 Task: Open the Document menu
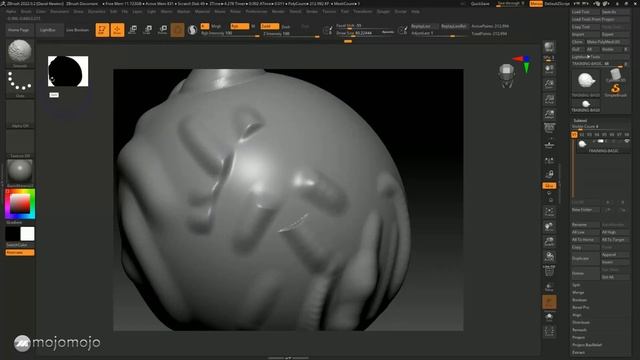pos(60,11)
